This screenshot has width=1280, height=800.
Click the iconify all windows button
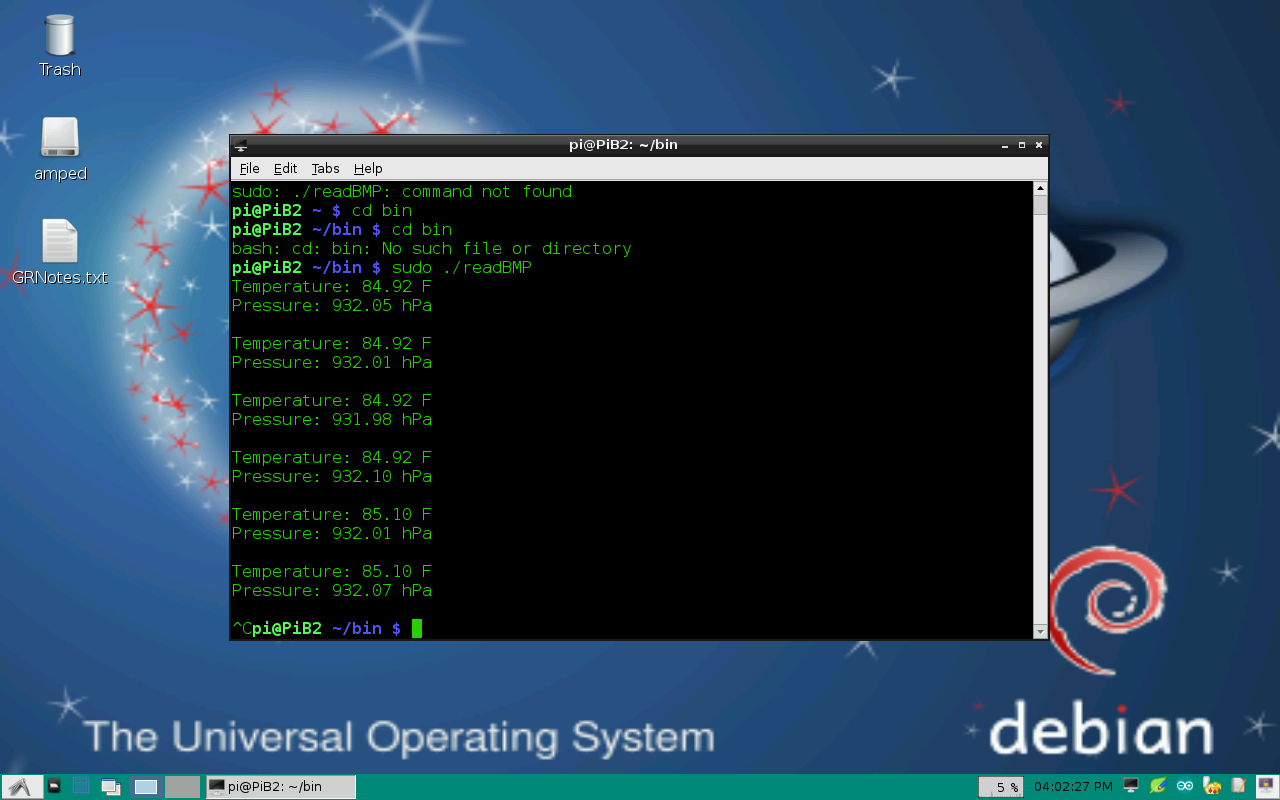coord(111,787)
